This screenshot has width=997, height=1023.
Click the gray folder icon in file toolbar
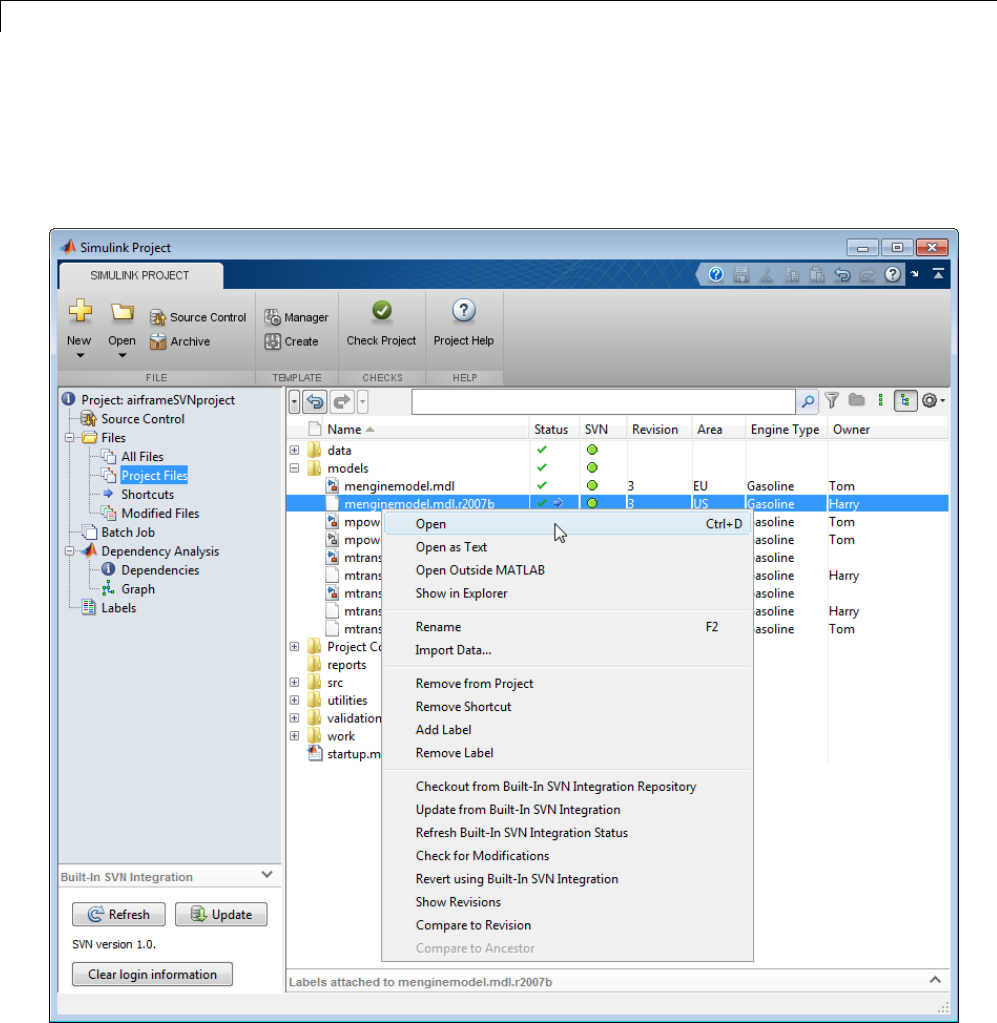click(856, 400)
